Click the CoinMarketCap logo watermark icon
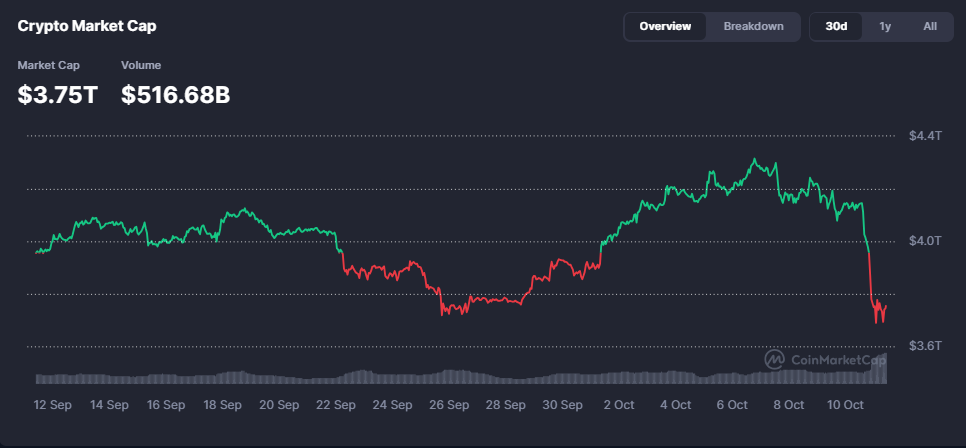Screen dimensions: 966x448 tap(775, 359)
